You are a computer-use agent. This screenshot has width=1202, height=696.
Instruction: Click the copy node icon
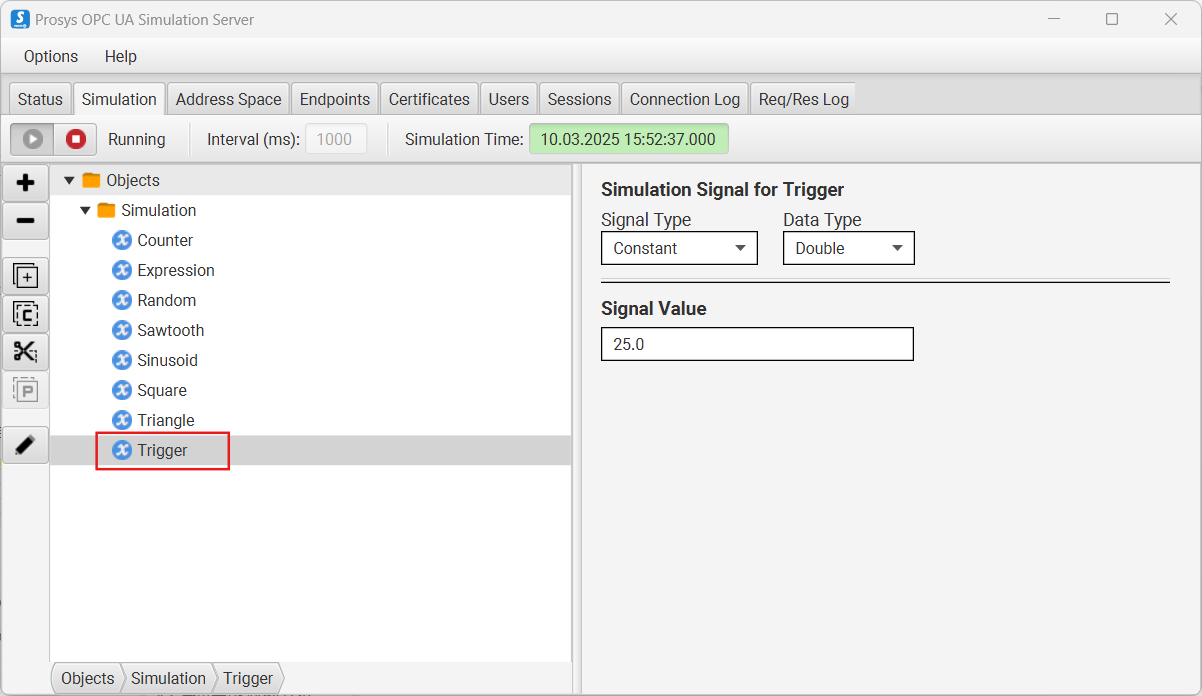(x=26, y=315)
